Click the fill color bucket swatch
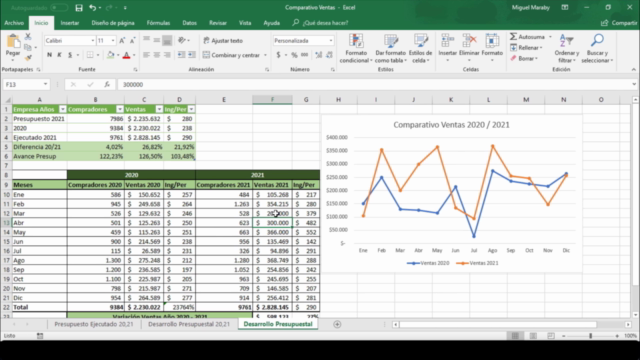 pos(110,55)
